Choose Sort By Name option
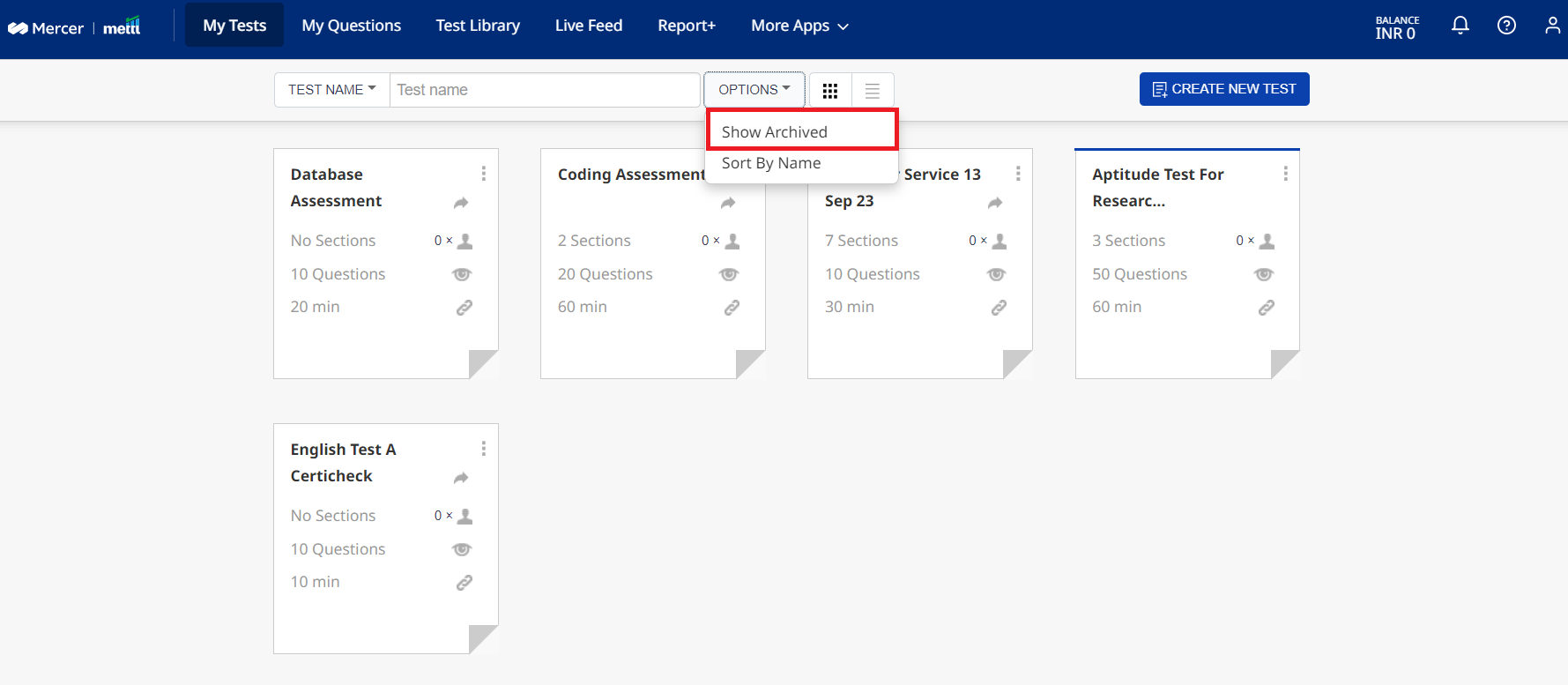The height and width of the screenshot is (685, 1568). click(x=801, y=163)
